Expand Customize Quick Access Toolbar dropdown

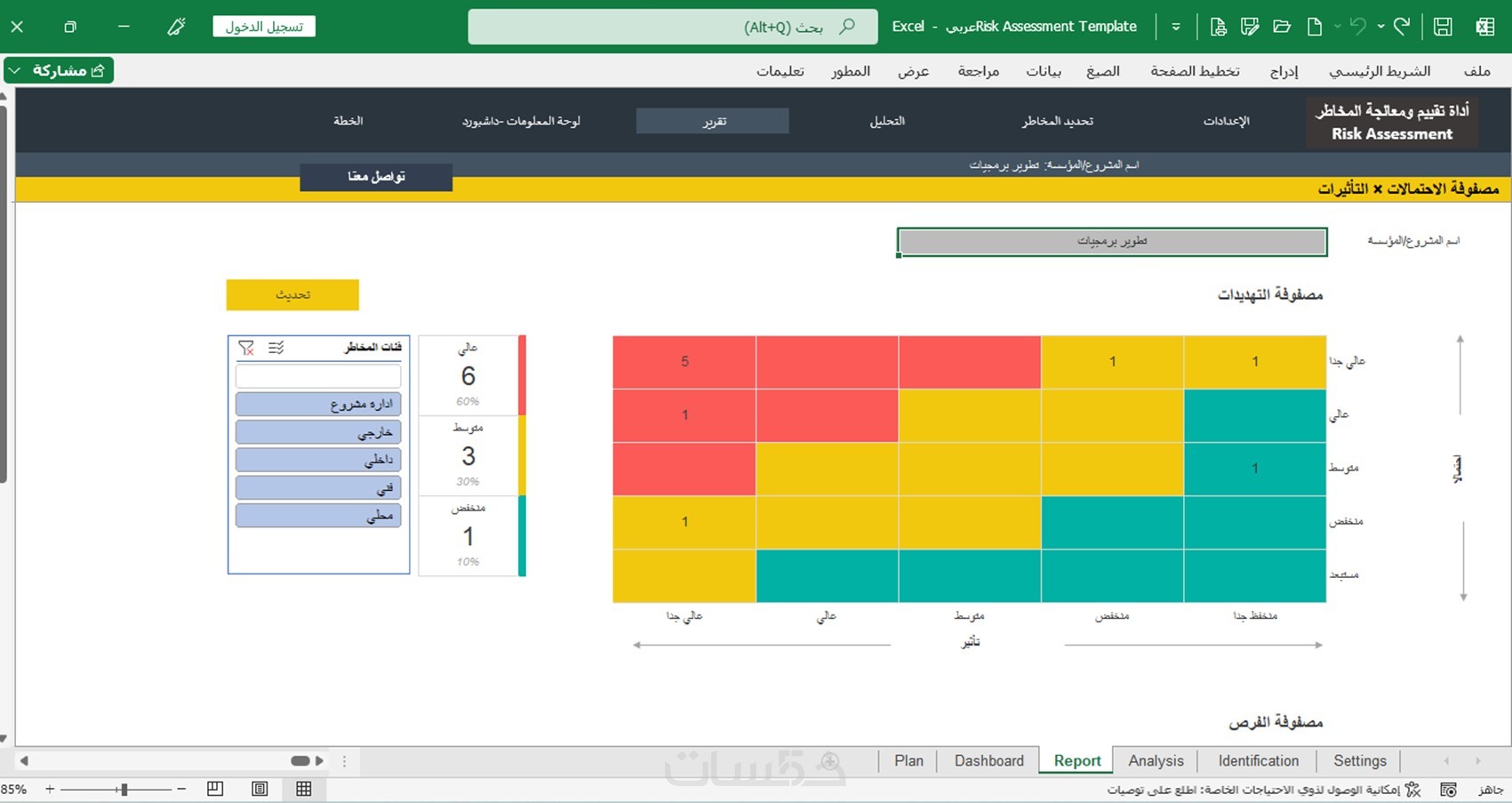1176,27
